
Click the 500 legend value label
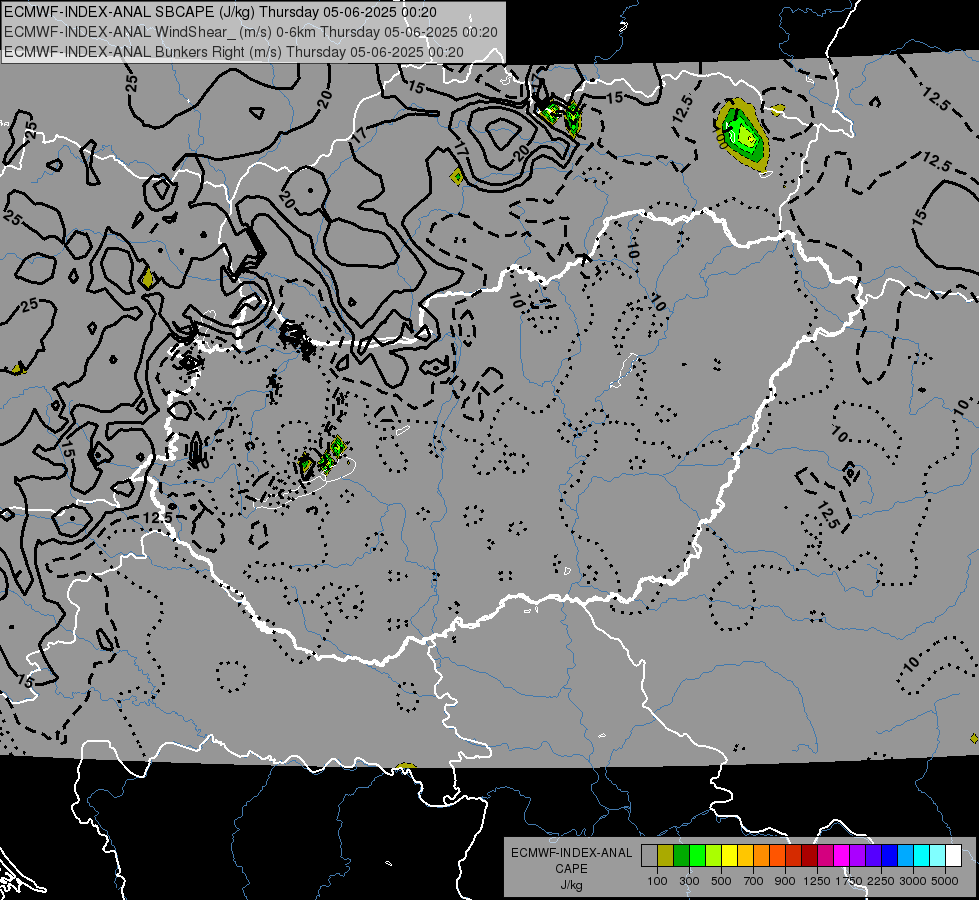point(721,881)
